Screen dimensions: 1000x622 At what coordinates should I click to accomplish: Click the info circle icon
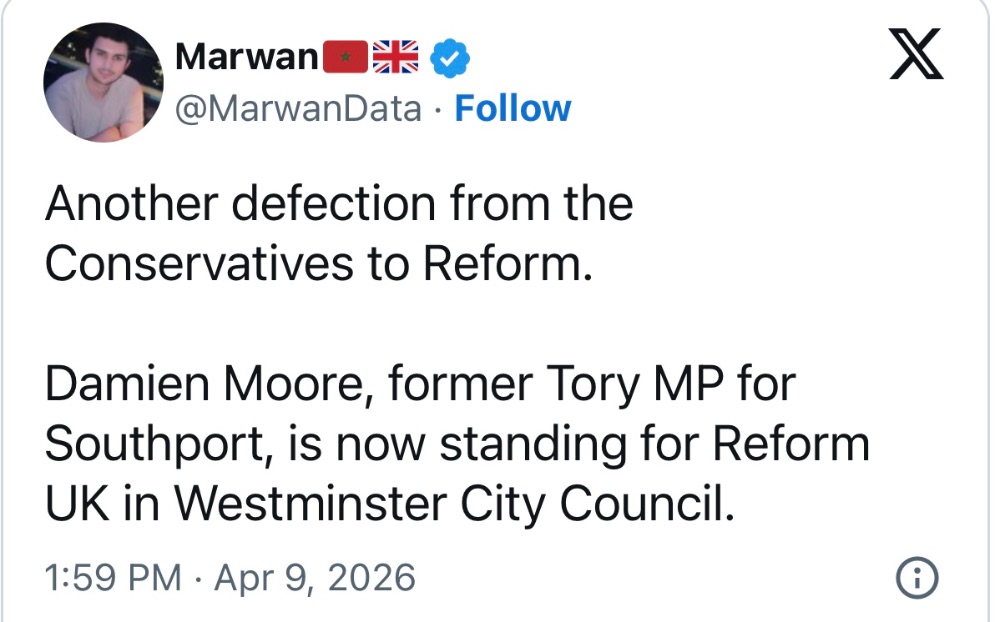pos(917,578)
